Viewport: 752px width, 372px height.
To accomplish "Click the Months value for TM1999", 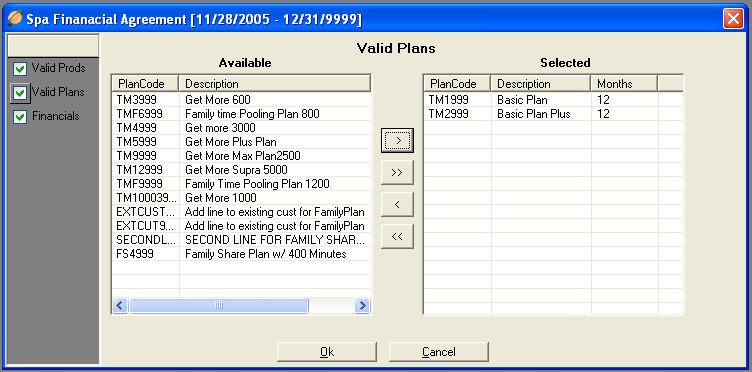I will coord(603,100).
